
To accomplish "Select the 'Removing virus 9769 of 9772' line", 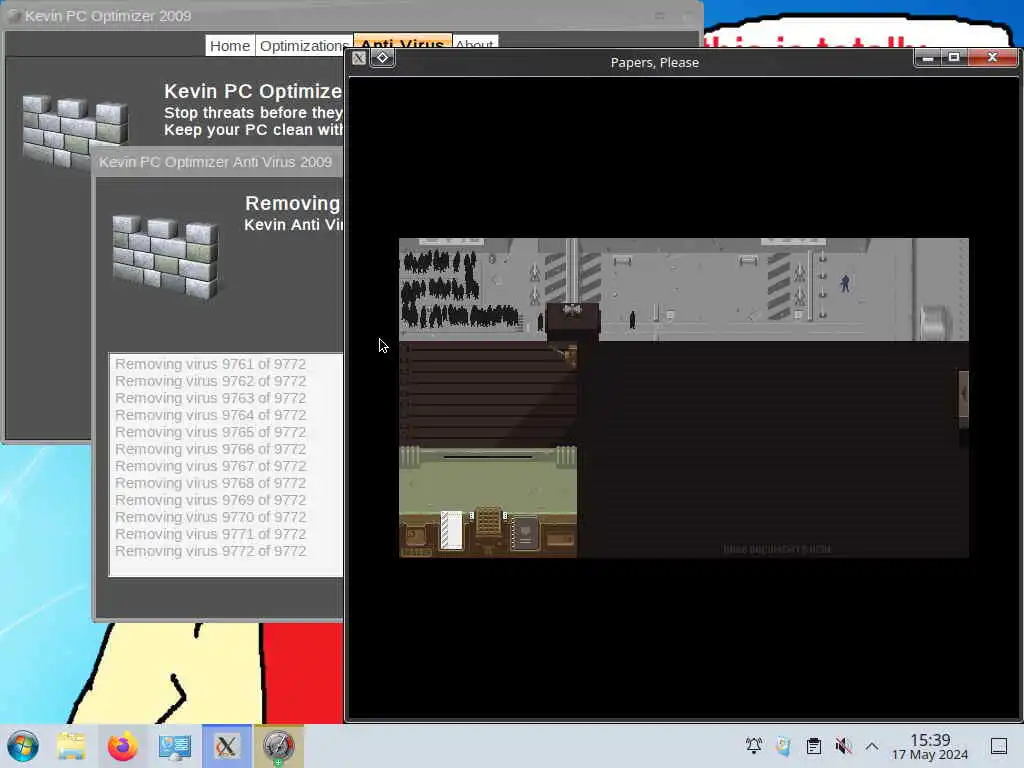I will 210,500.
